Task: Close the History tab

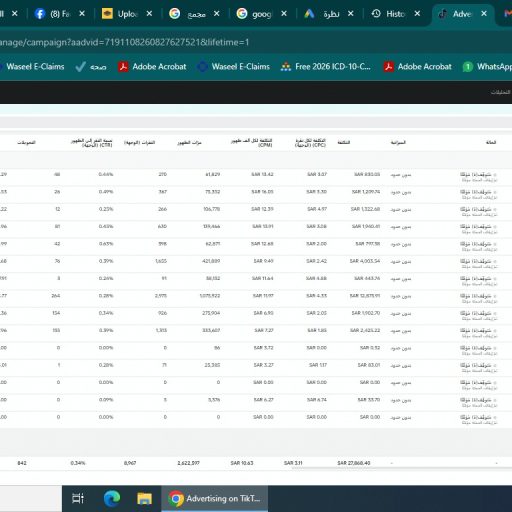Action: 417,14
